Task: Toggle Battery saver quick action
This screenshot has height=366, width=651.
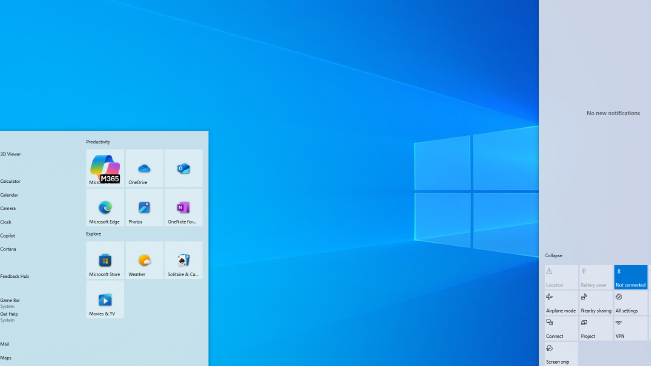Action: [596, 277]
